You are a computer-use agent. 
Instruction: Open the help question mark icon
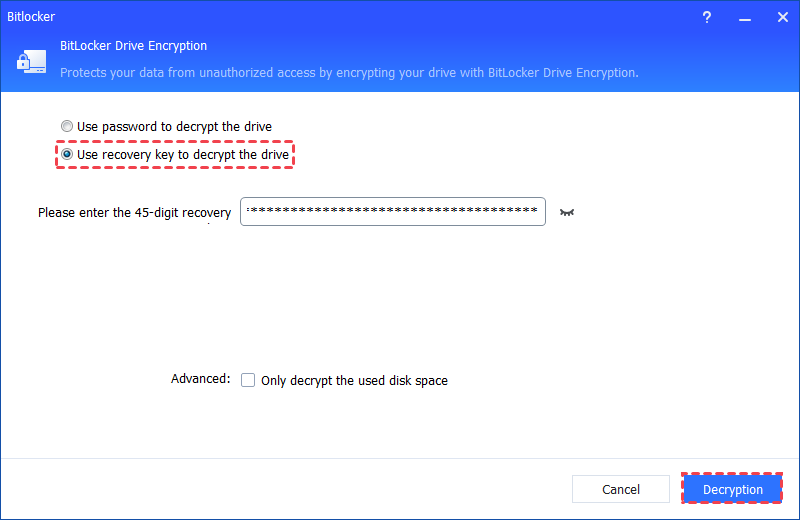(707, 17)
